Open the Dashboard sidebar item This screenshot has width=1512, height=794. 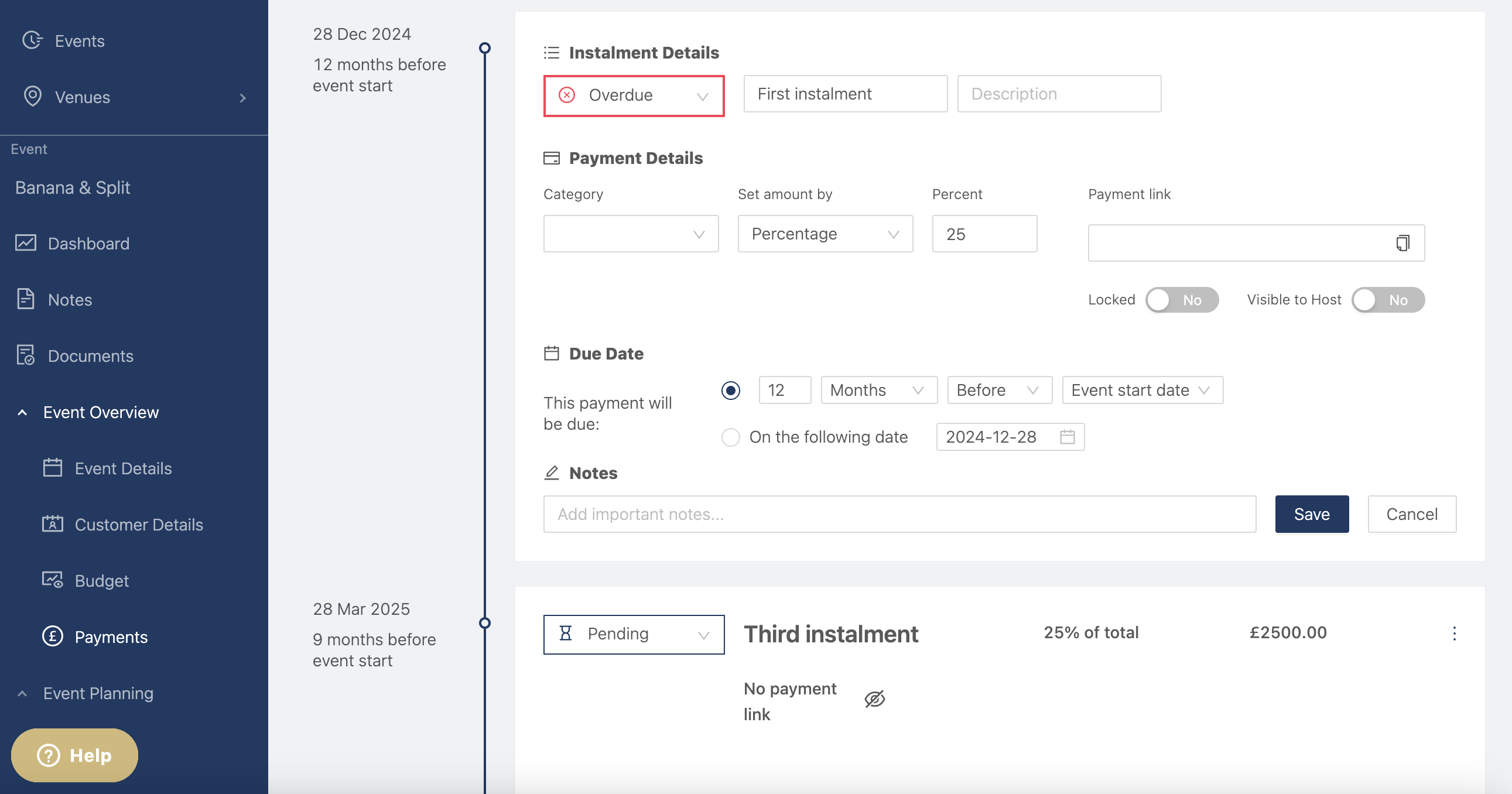88,244
